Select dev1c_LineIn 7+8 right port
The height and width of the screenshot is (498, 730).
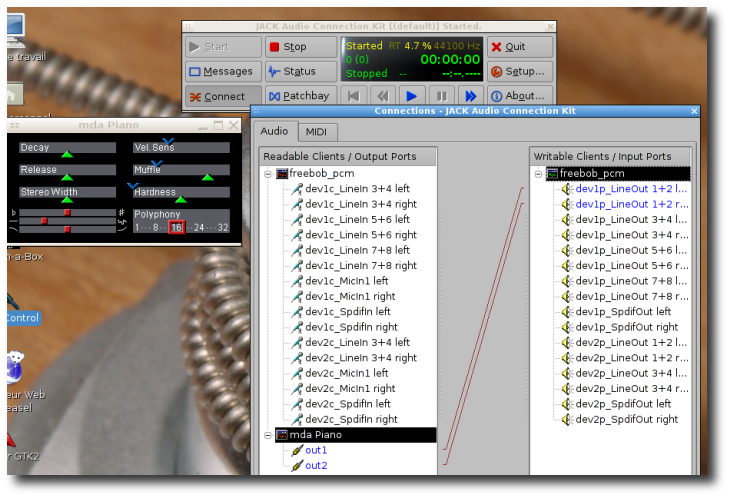(361, 266)
